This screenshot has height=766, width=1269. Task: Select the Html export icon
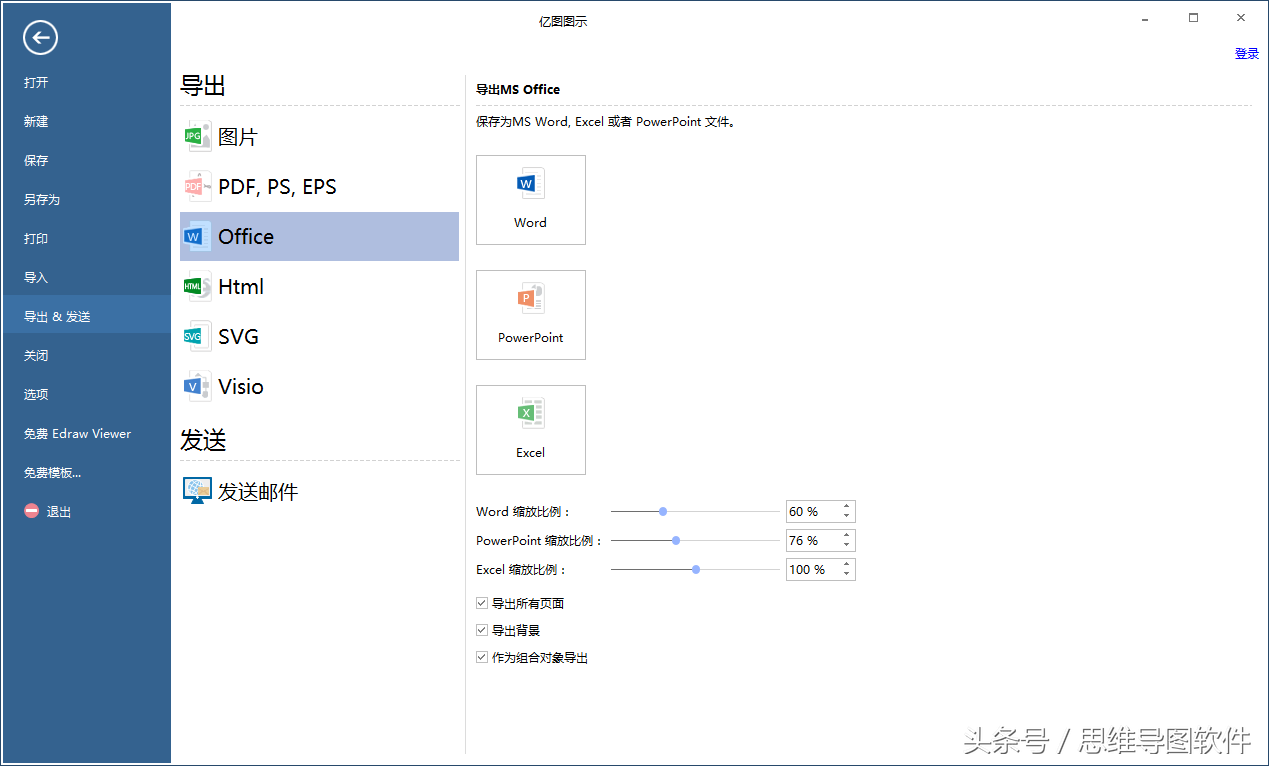coord(197,287)
